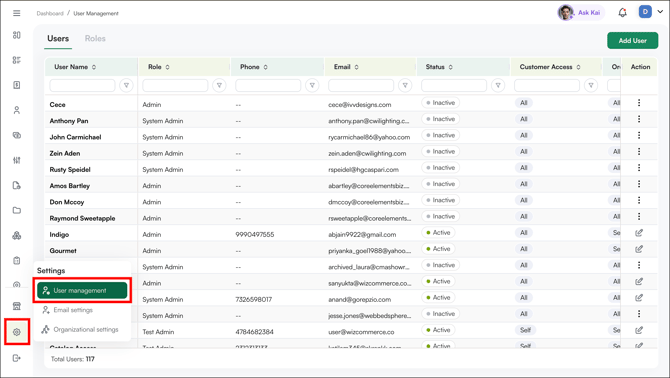Open the storefront icon in the sidebar
The image size is (670, 378).
17,306
